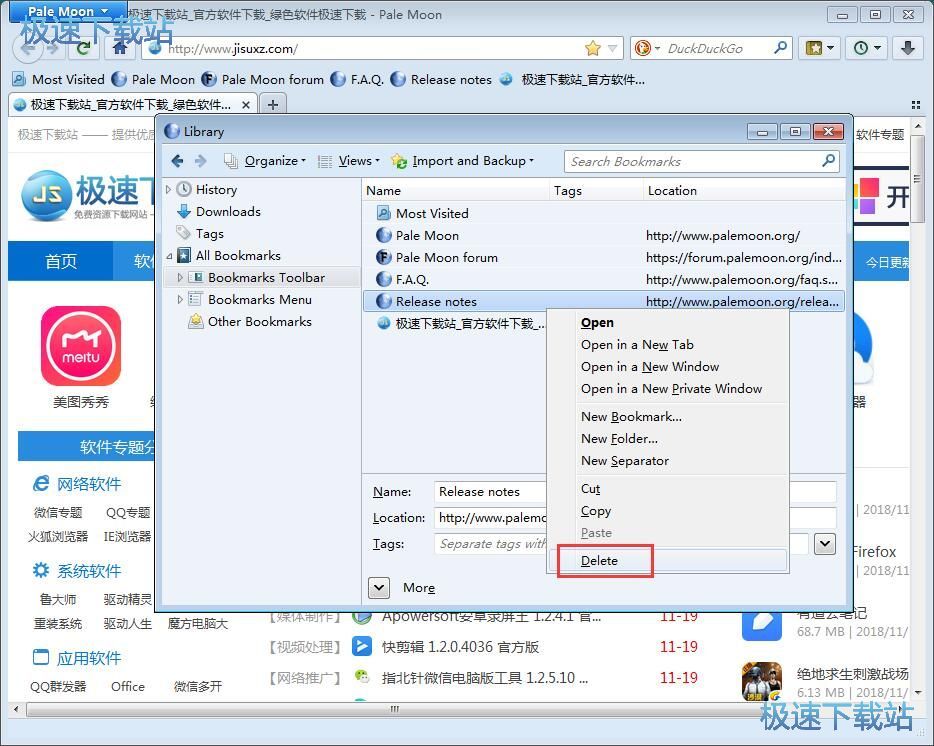The width and height of the screenshot is (934, 746).
Task: Click the history clock toolbar button
Action: pyautogui.click(x=867, y=48)
